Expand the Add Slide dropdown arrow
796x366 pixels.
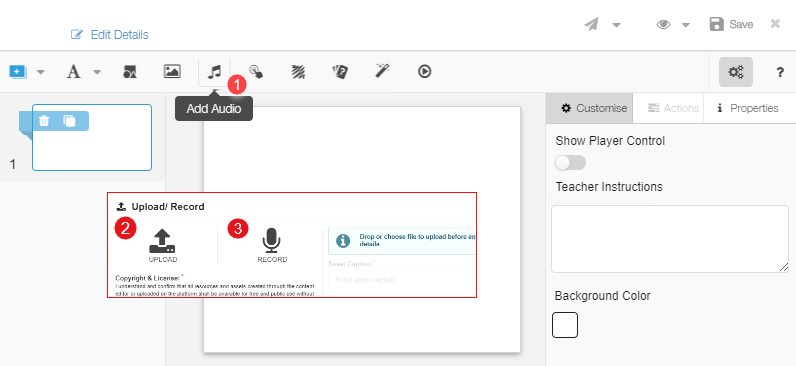(41, 72)
